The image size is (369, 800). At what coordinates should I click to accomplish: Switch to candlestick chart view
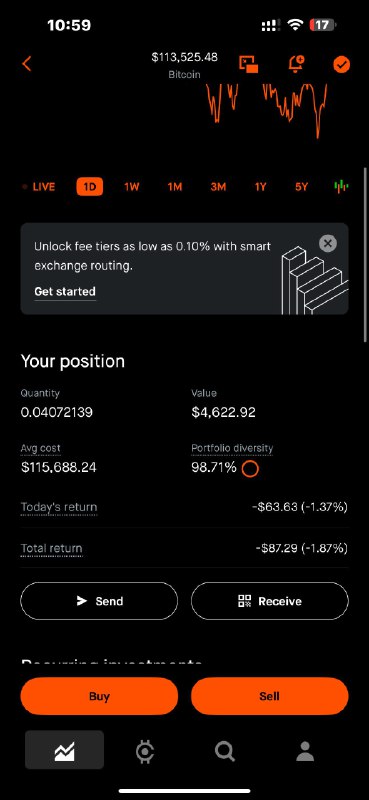[x=341, y=186]
